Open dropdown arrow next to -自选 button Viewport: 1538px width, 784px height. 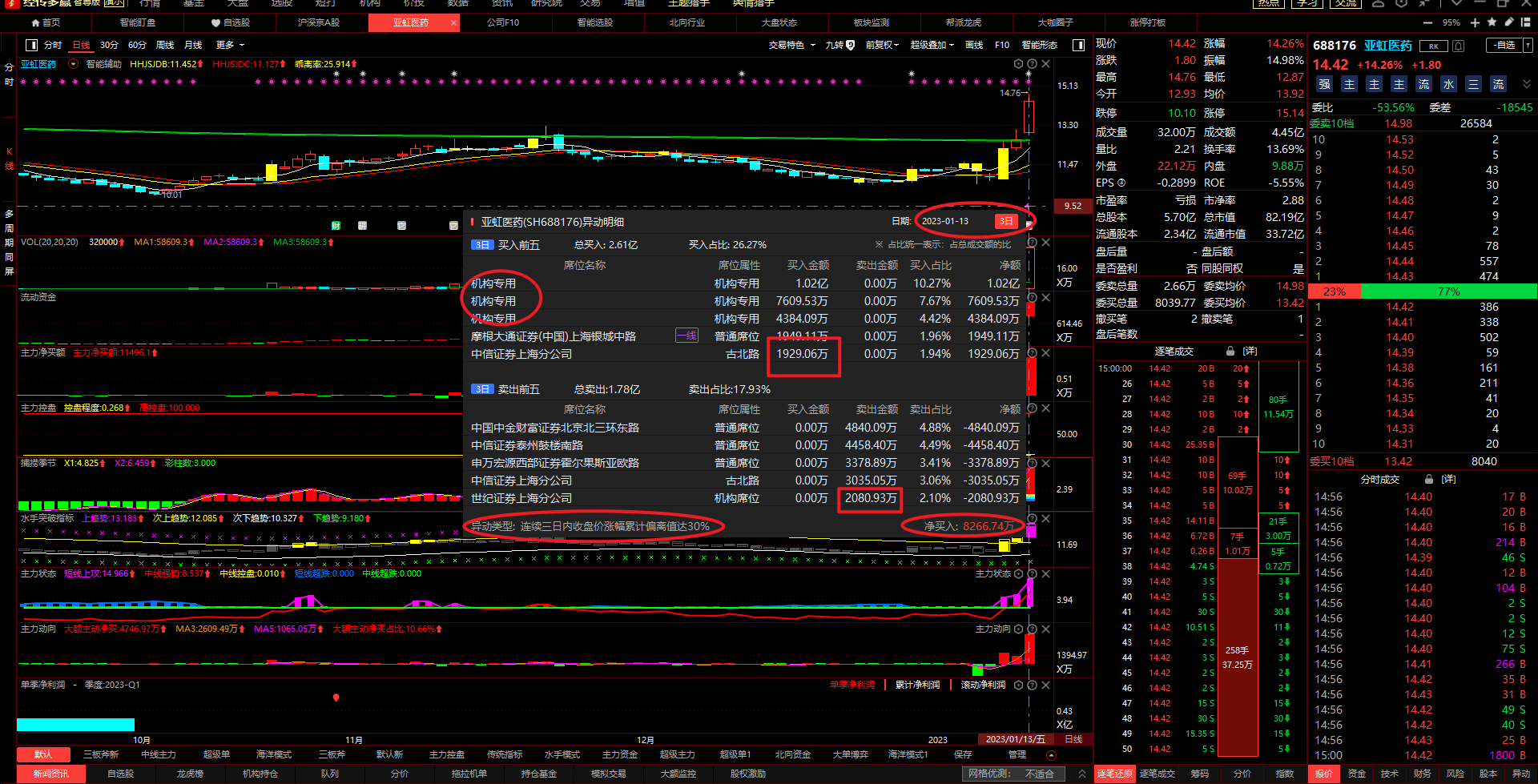(1528, 46)
